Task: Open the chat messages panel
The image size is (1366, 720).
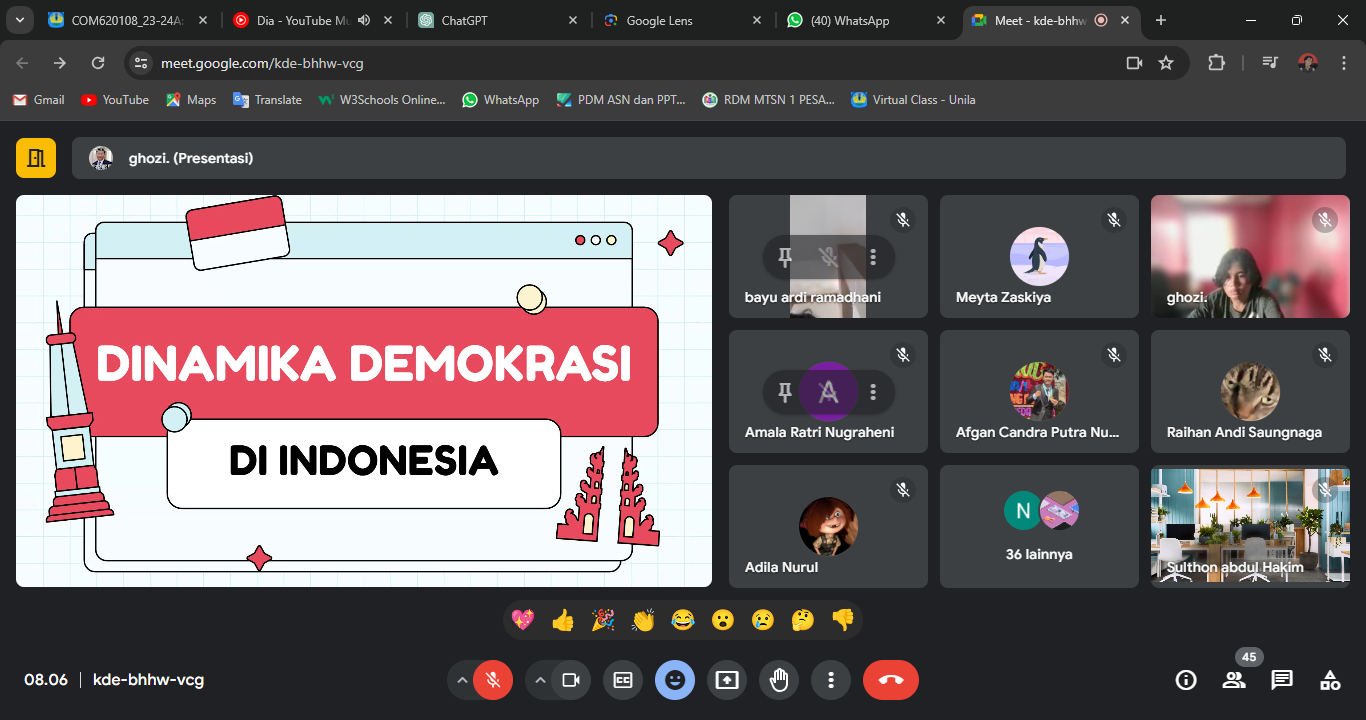Action: (x=1281, y=680)
